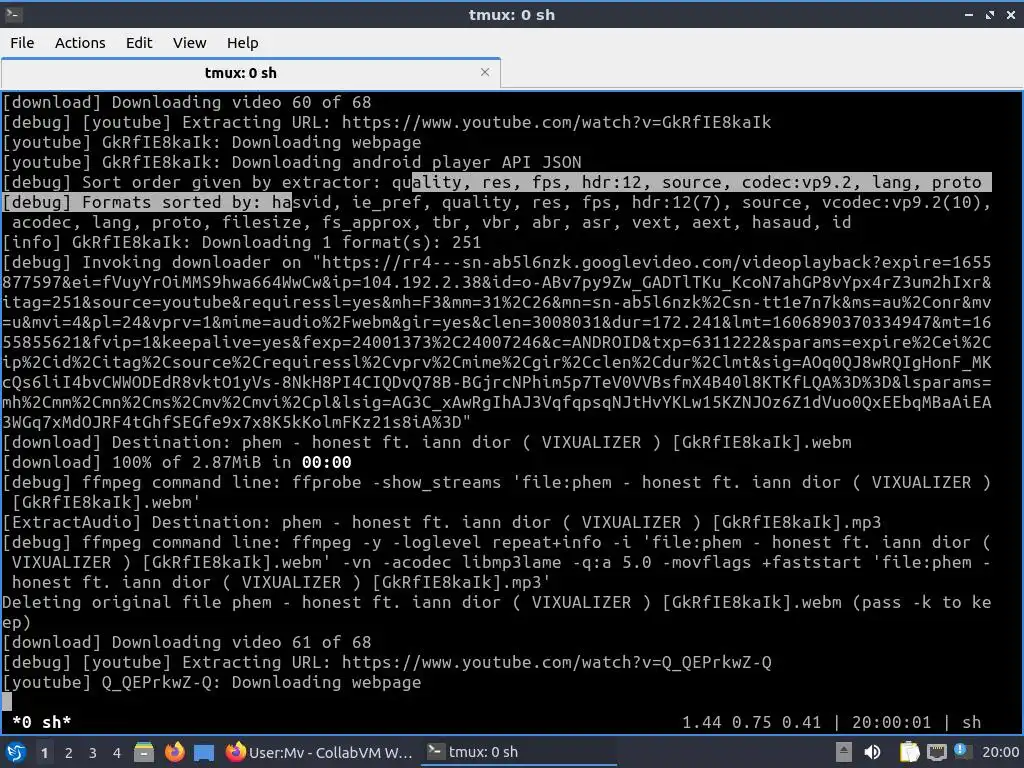This screenshot has width=1024, height=768.
Task: Click 'Downloading 1 format(s): 251'
Action: pos(341,242)
